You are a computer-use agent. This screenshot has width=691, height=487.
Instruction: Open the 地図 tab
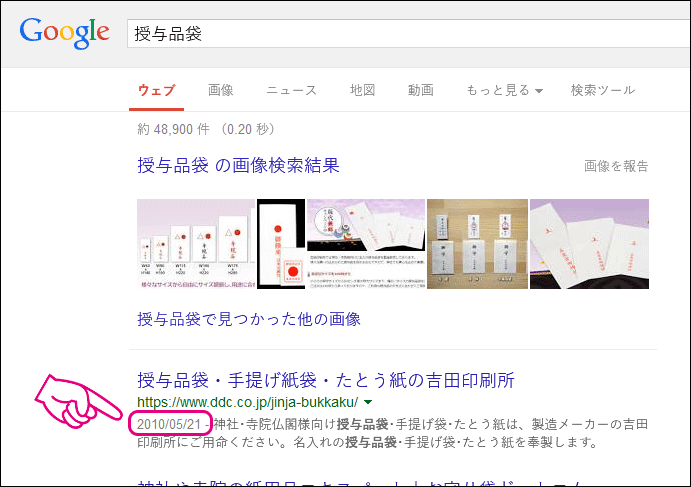coord(363,90)
